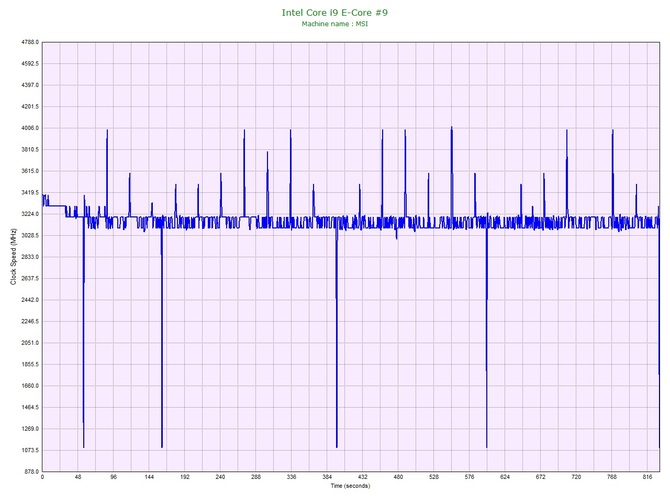Click the 288 tick on time axis

(256, 477)
